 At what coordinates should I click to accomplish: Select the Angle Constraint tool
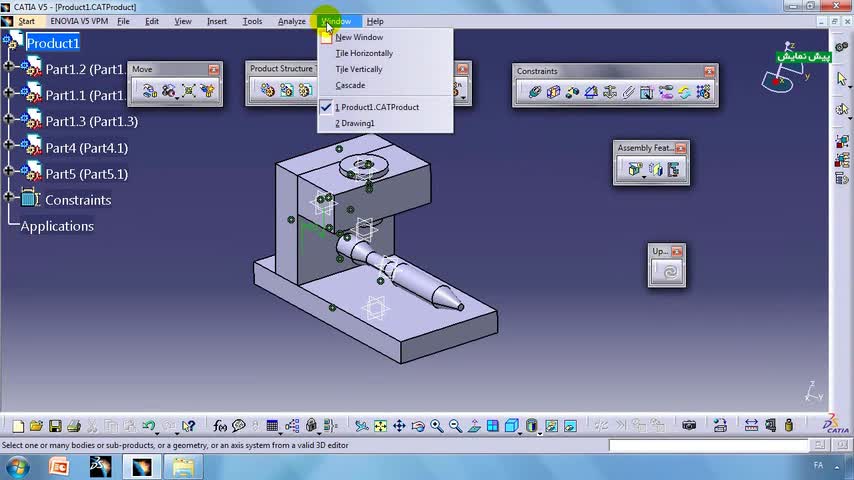tap(591, 92)
